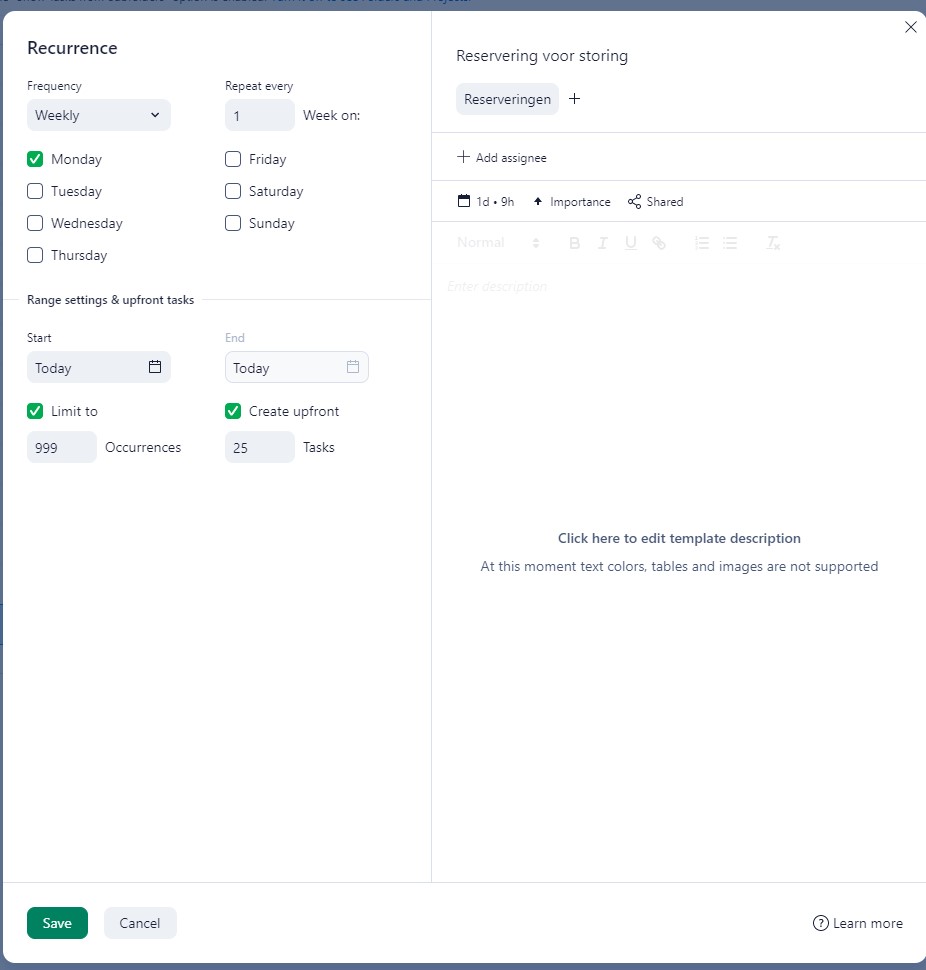
Task: Click here to edit template description
Action: tap(679, 538)
